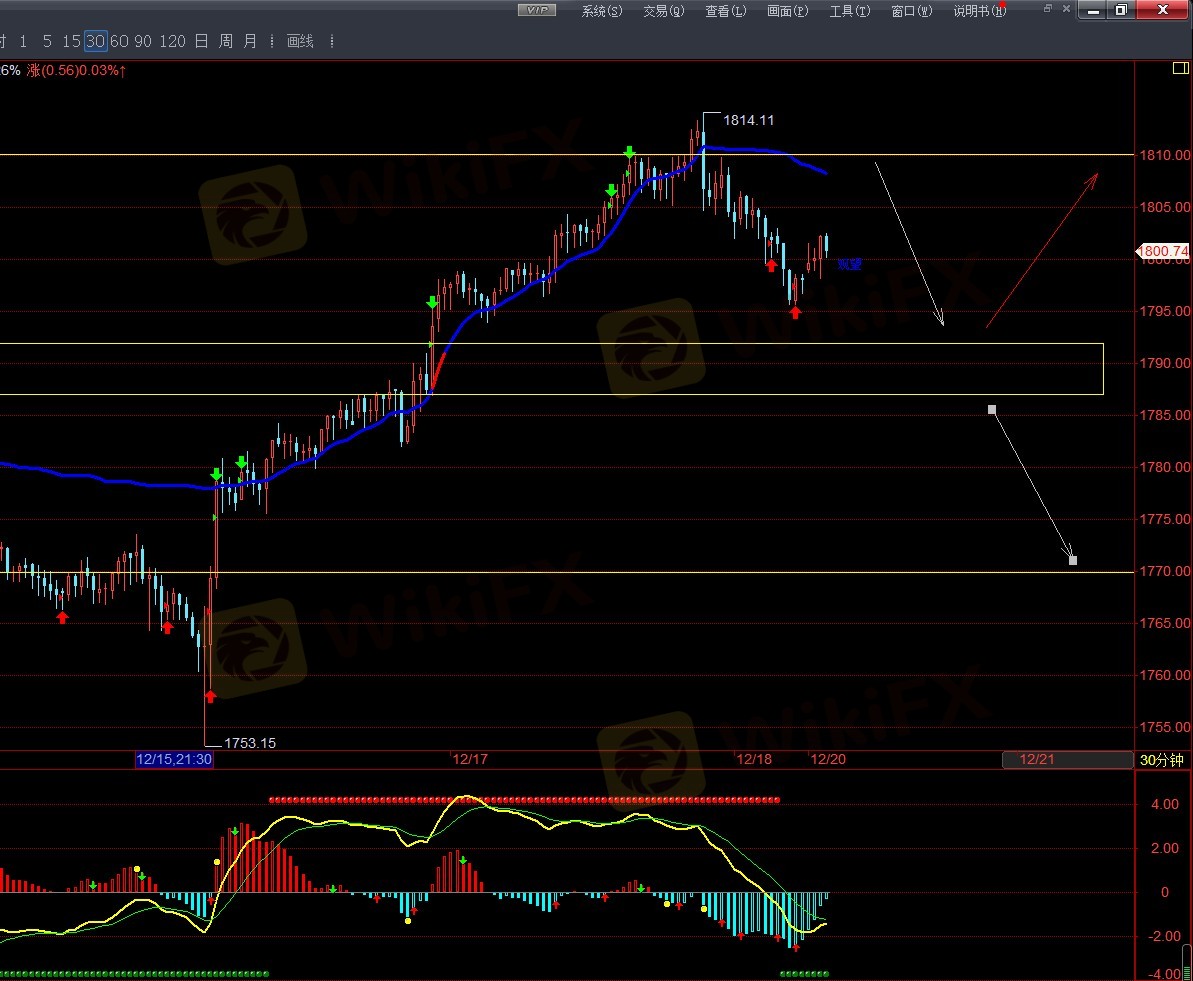This screenshot has height=981, width=1193.
Task: Open the 工具(T) dropdown menu
Action: (x=849, y=11)
